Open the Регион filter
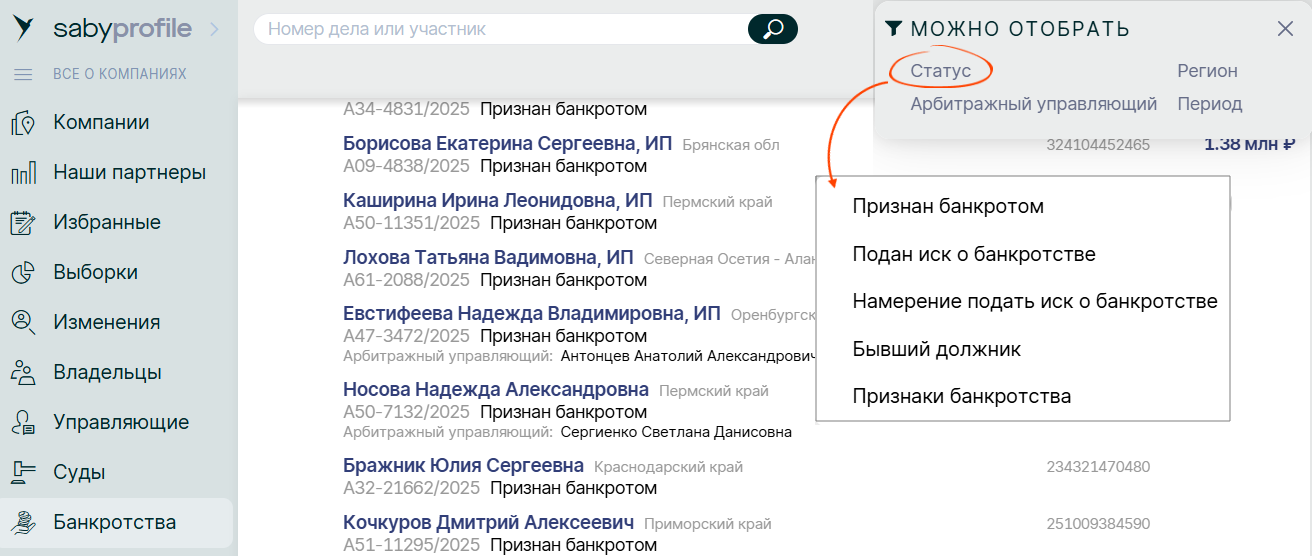1312x556 pixels. (x=1207, y=71)
